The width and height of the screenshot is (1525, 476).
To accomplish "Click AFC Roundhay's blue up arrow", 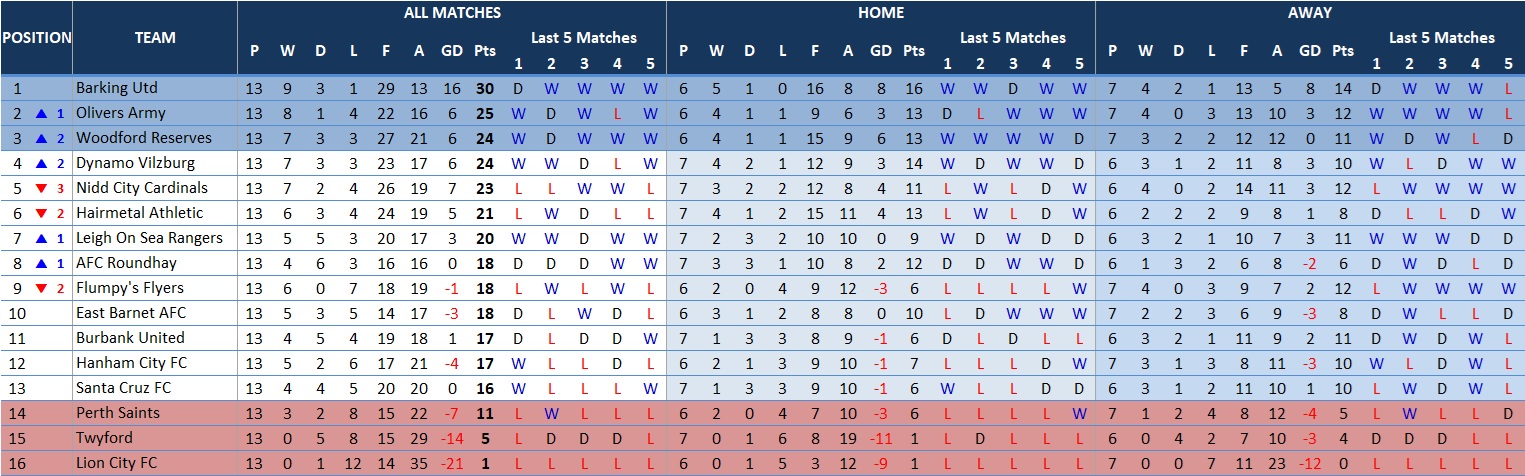I will (x=42, y=263).
